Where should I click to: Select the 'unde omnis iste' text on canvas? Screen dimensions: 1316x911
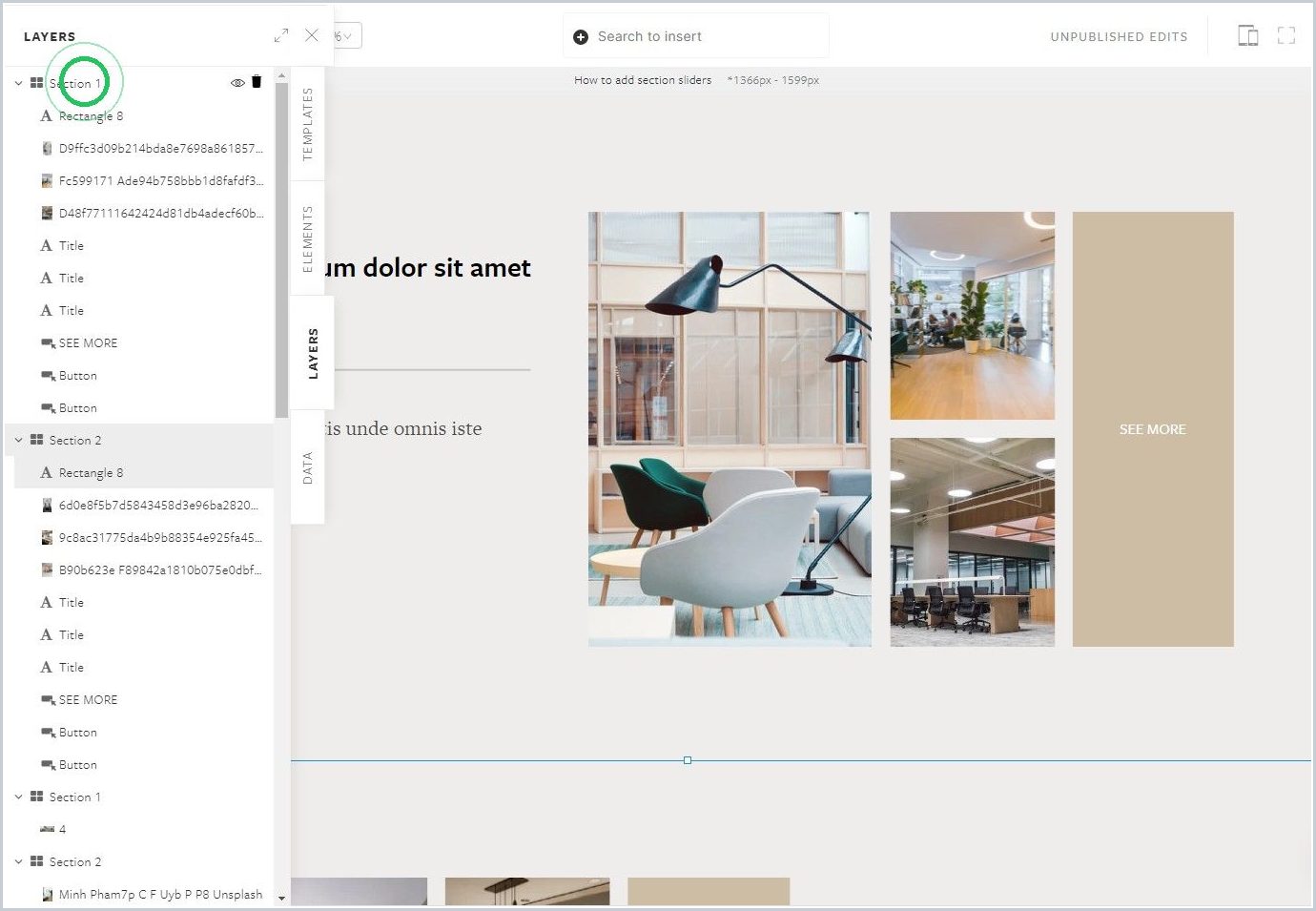(x=413, y=429)
